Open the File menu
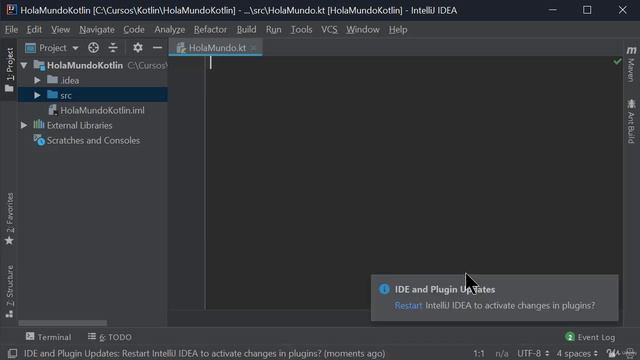This screenshot has height=360, width=640. pos(11,29)
